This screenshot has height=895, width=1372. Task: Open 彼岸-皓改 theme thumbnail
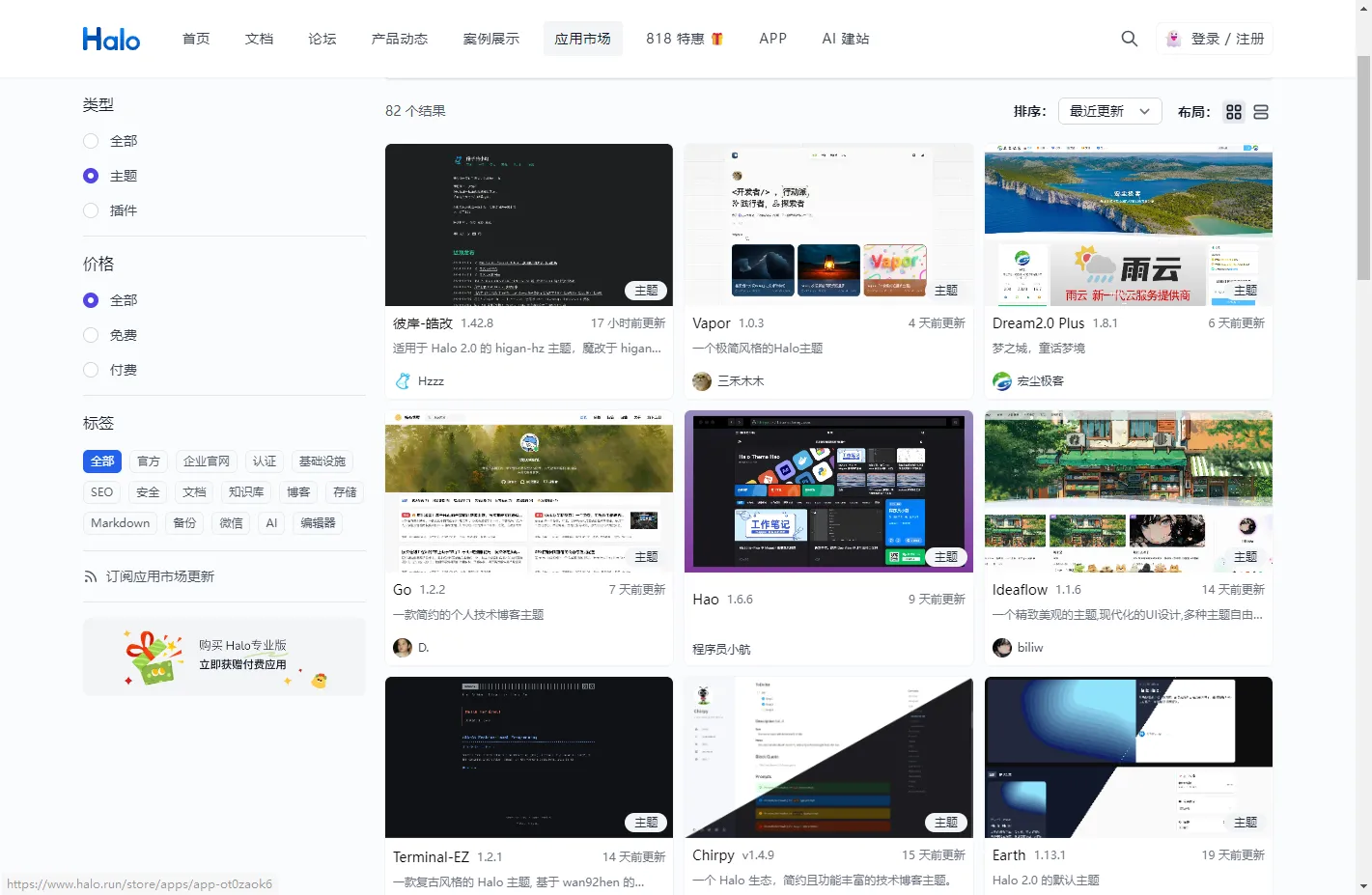(529, 225)
